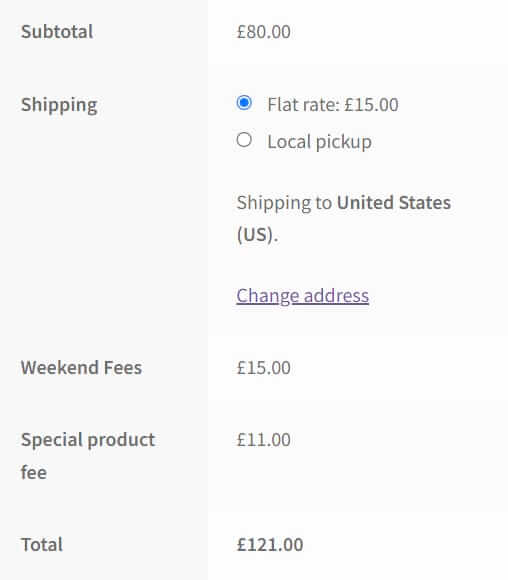This screenshot has height=580, width=508.
Task: Open the Change address link
Action: tap(303, 296)
